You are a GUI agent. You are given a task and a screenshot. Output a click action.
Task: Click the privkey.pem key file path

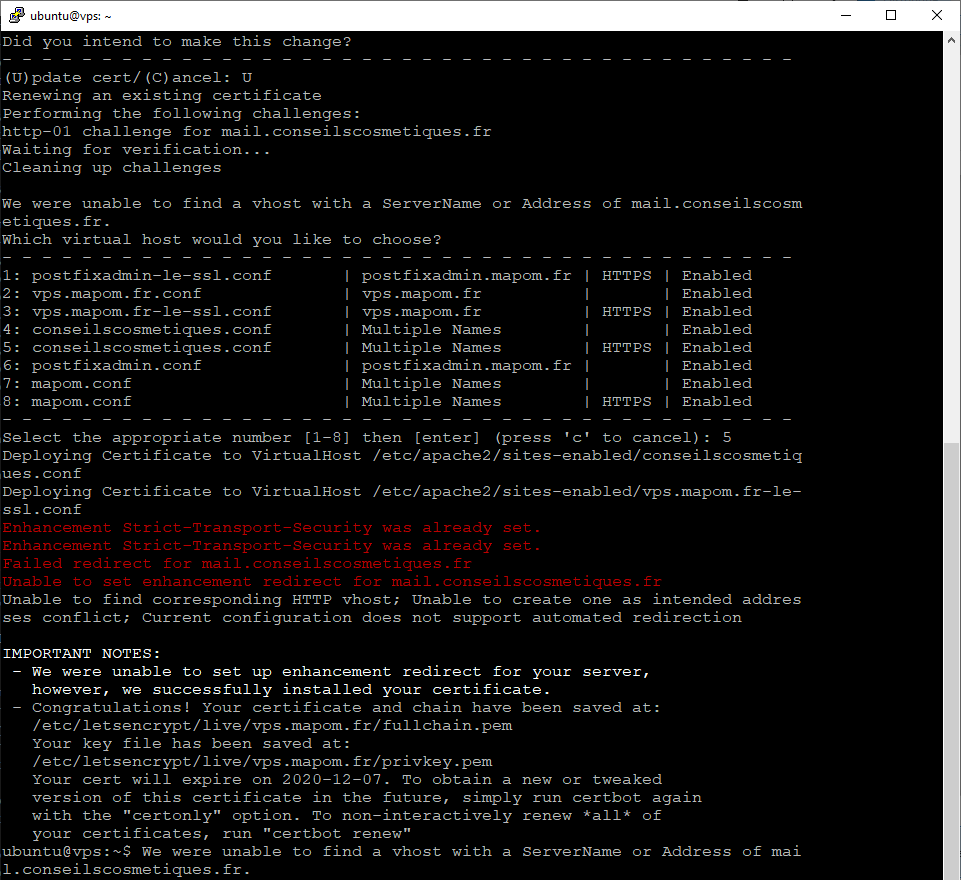[x=262, y=761]
